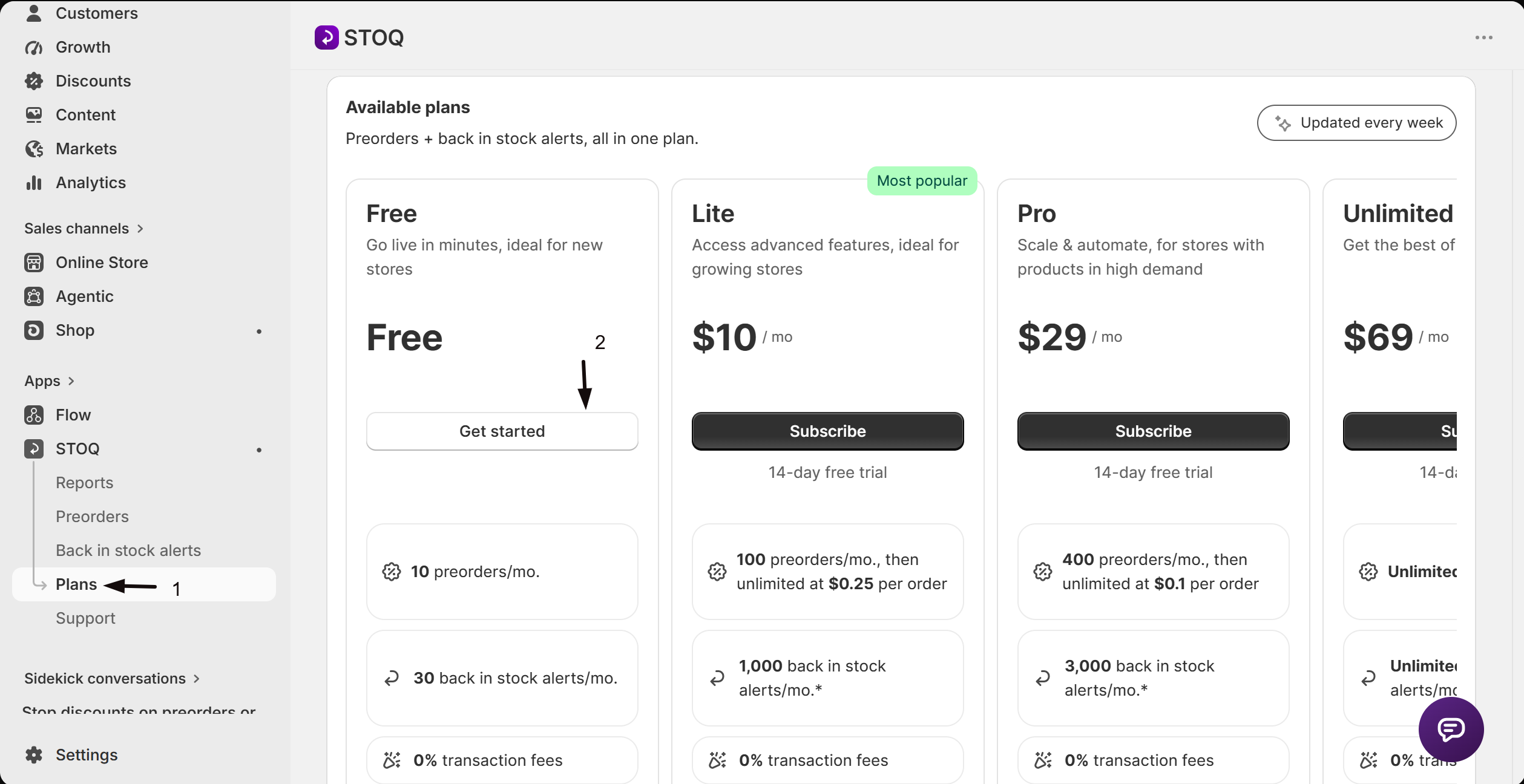Subscribe to the Pro plan
The image size is (1524, 784).
pos(1154,431)
